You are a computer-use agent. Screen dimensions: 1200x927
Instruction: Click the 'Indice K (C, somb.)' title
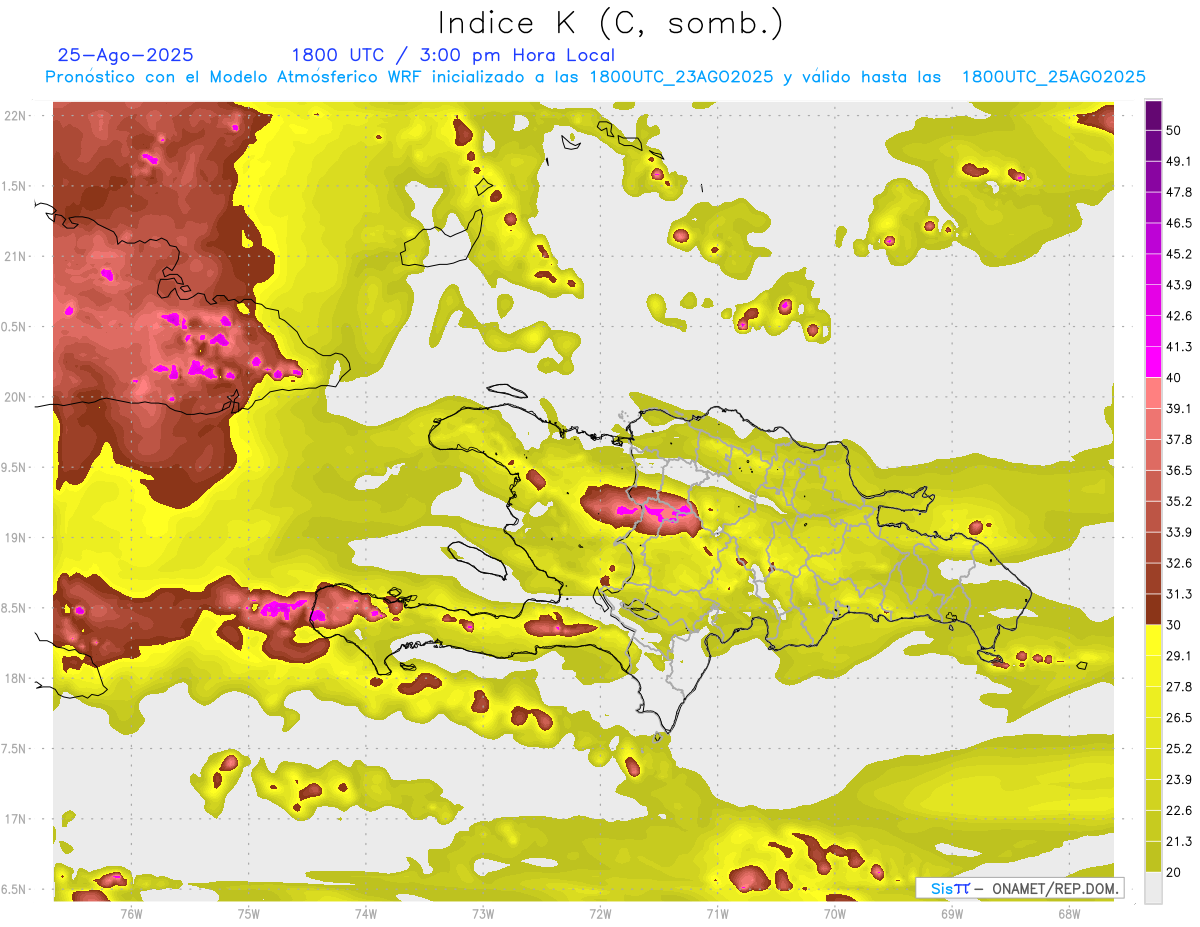click(611, 23)
